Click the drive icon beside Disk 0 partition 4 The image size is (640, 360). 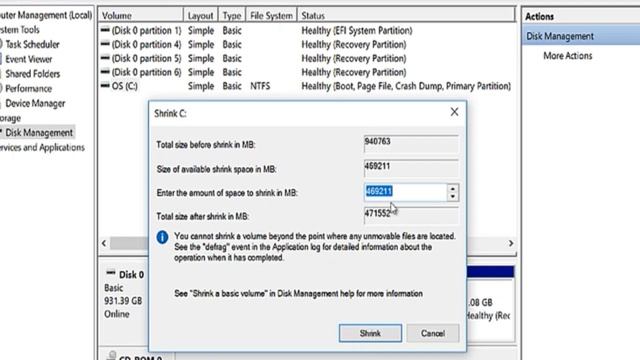[105, 44]
